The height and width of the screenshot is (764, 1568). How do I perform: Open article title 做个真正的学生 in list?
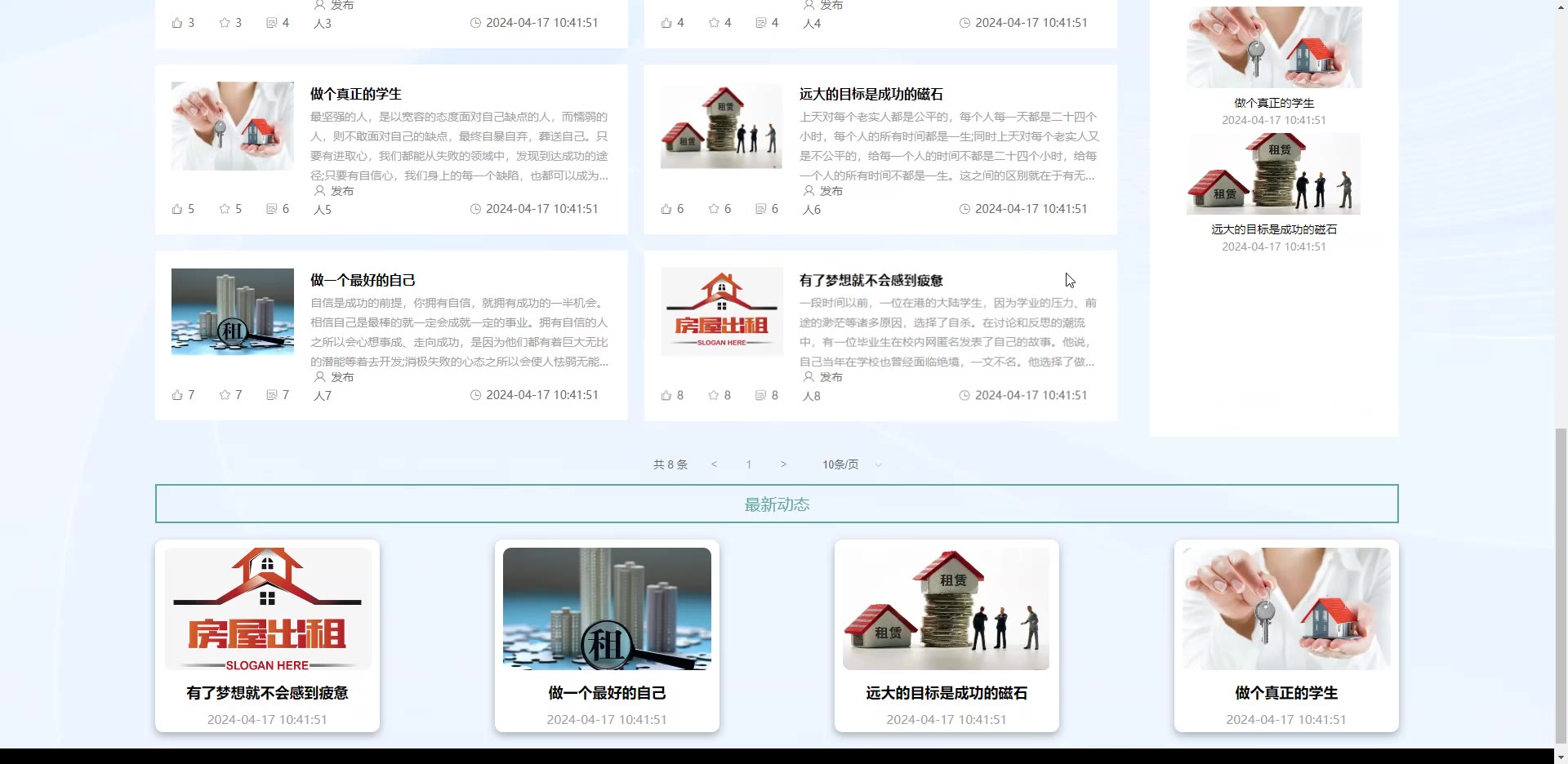coord(356,94)
